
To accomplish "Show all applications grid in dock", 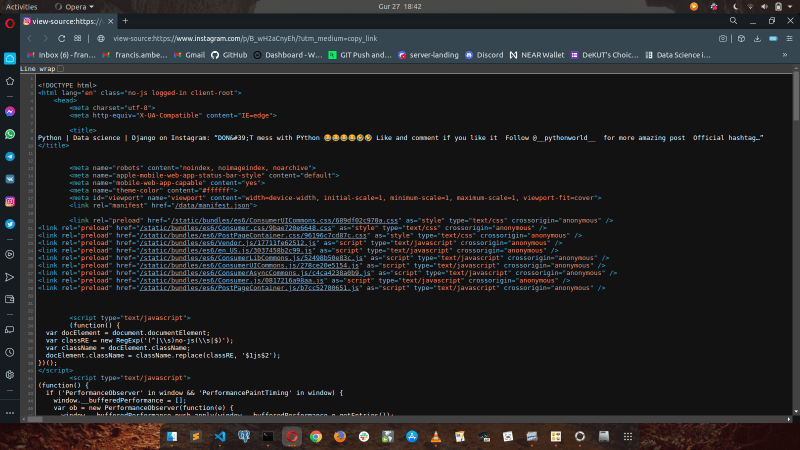I will (x=628, y=436).
